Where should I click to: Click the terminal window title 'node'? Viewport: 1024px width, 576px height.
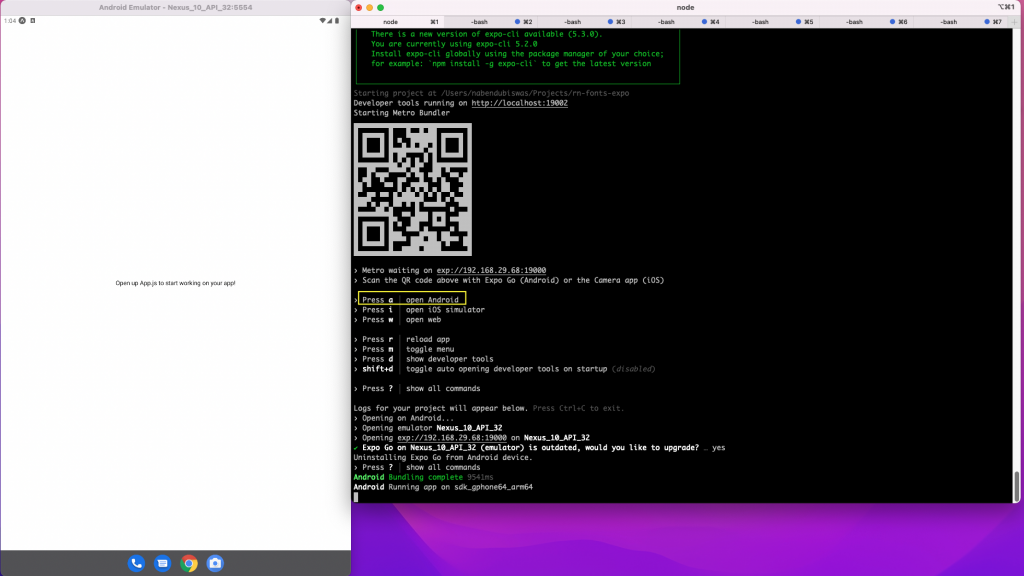click(686, 7)
